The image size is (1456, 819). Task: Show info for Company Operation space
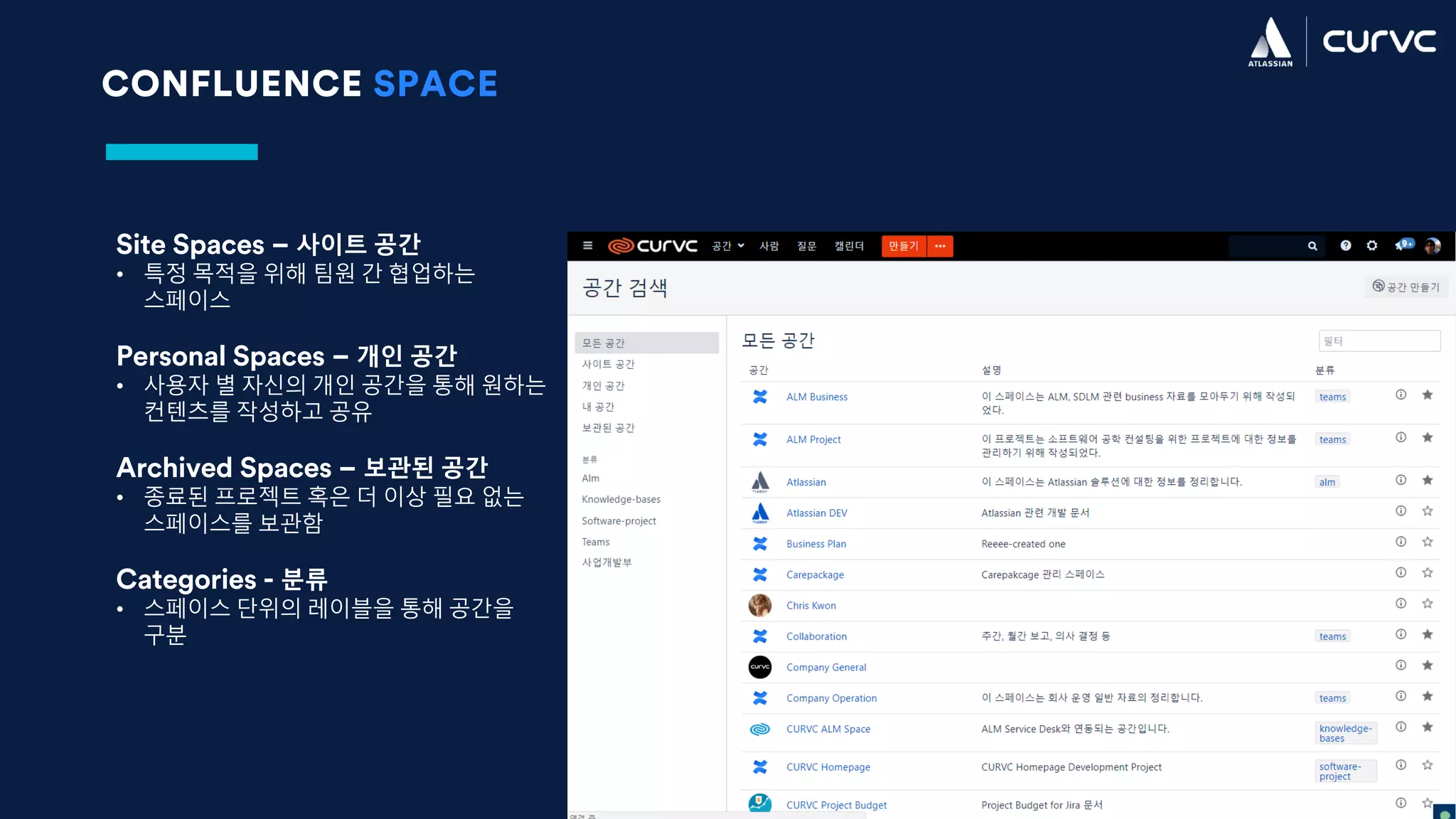pos(1401,696)
